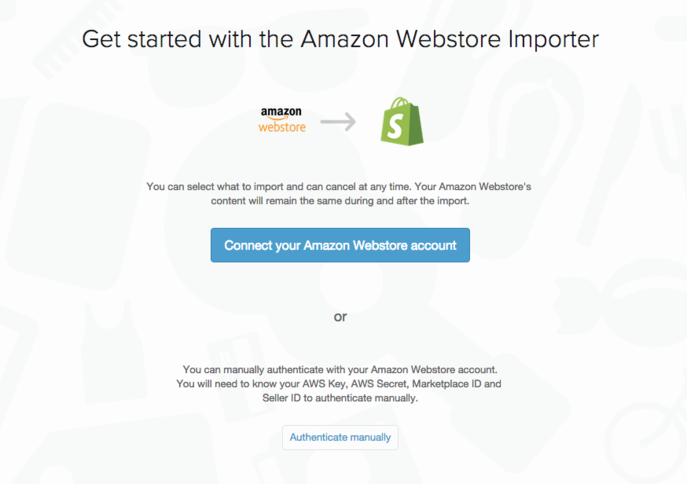
Task: Click 'content will remain the same' line
Action: 340,201
